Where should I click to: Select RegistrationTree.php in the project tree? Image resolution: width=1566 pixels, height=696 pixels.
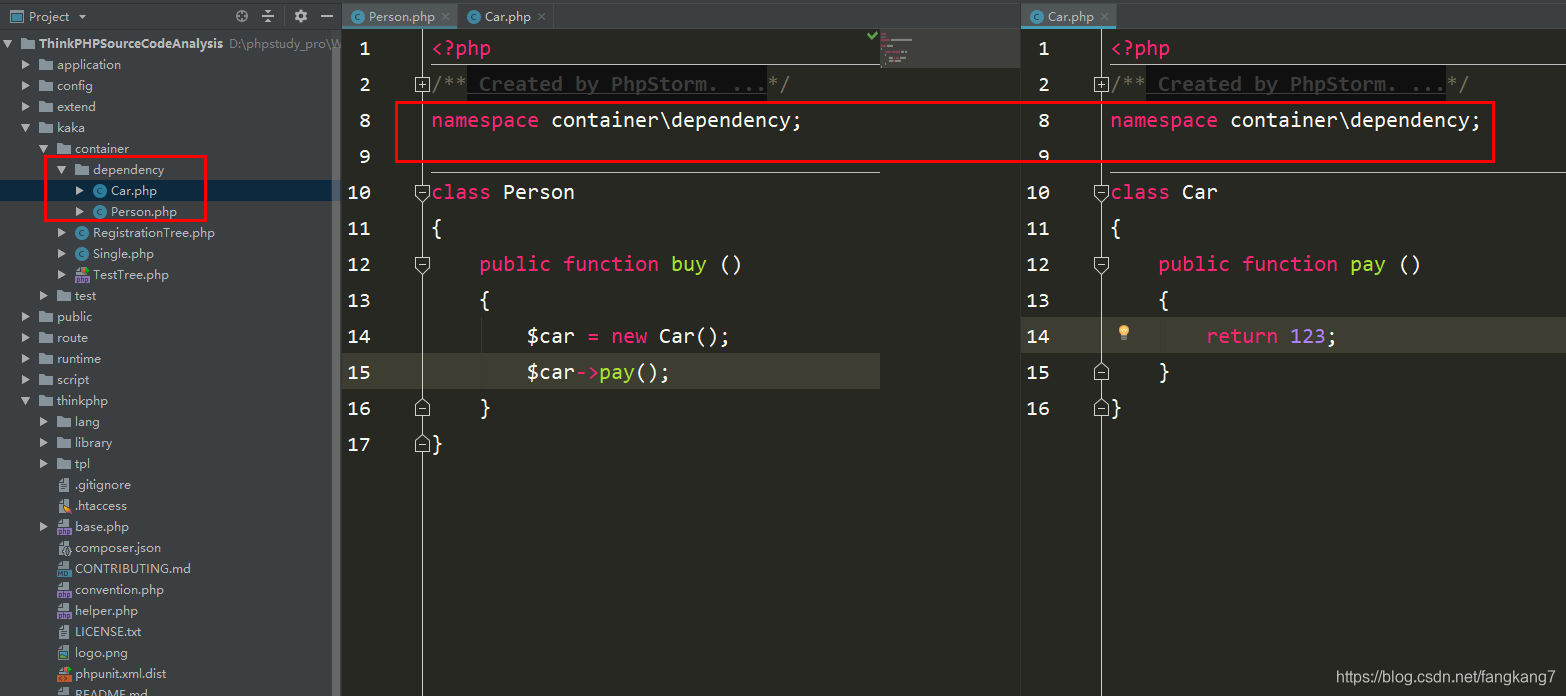pos(153,233)
